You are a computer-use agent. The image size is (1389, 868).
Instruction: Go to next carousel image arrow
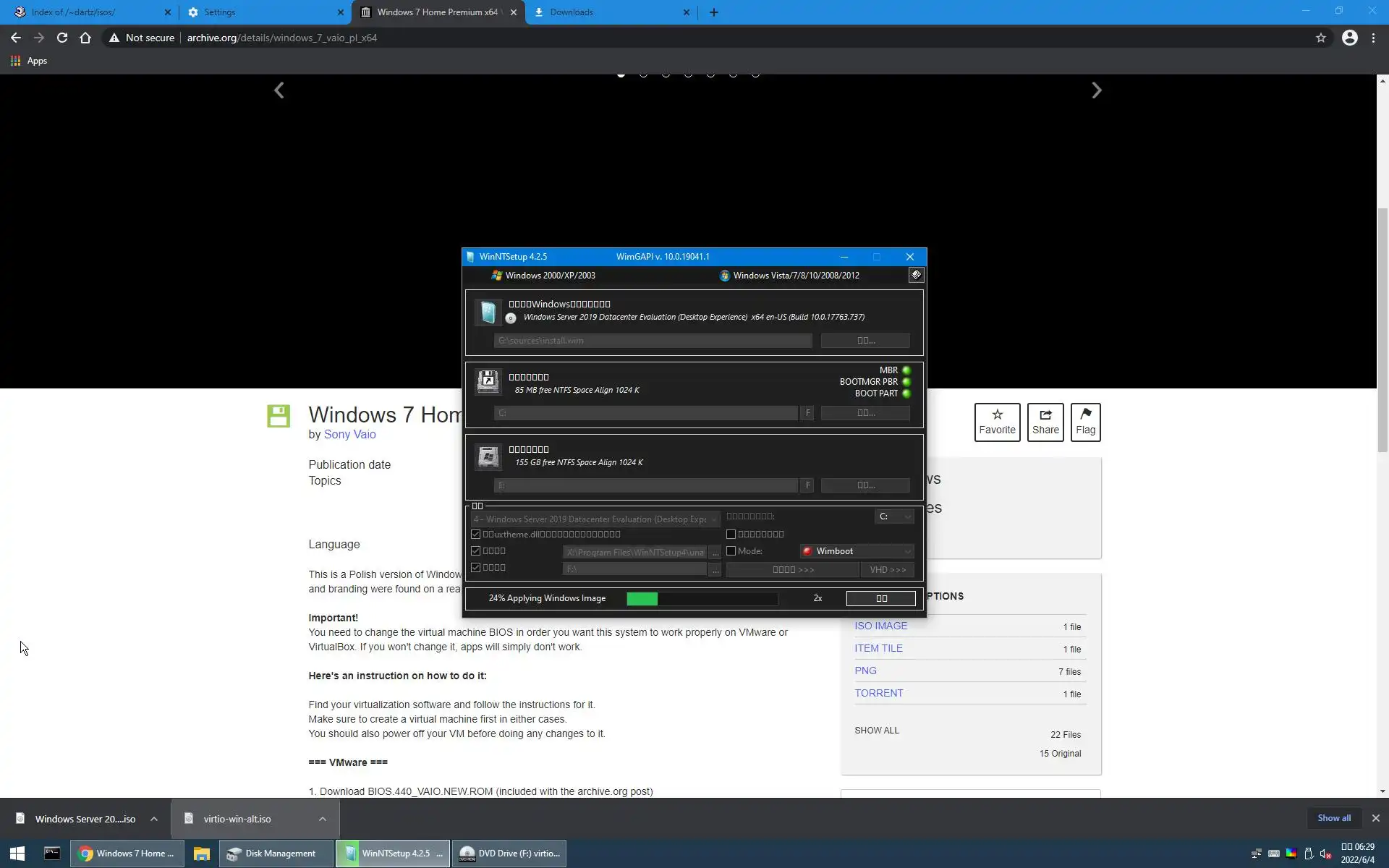click(1097, 90)
